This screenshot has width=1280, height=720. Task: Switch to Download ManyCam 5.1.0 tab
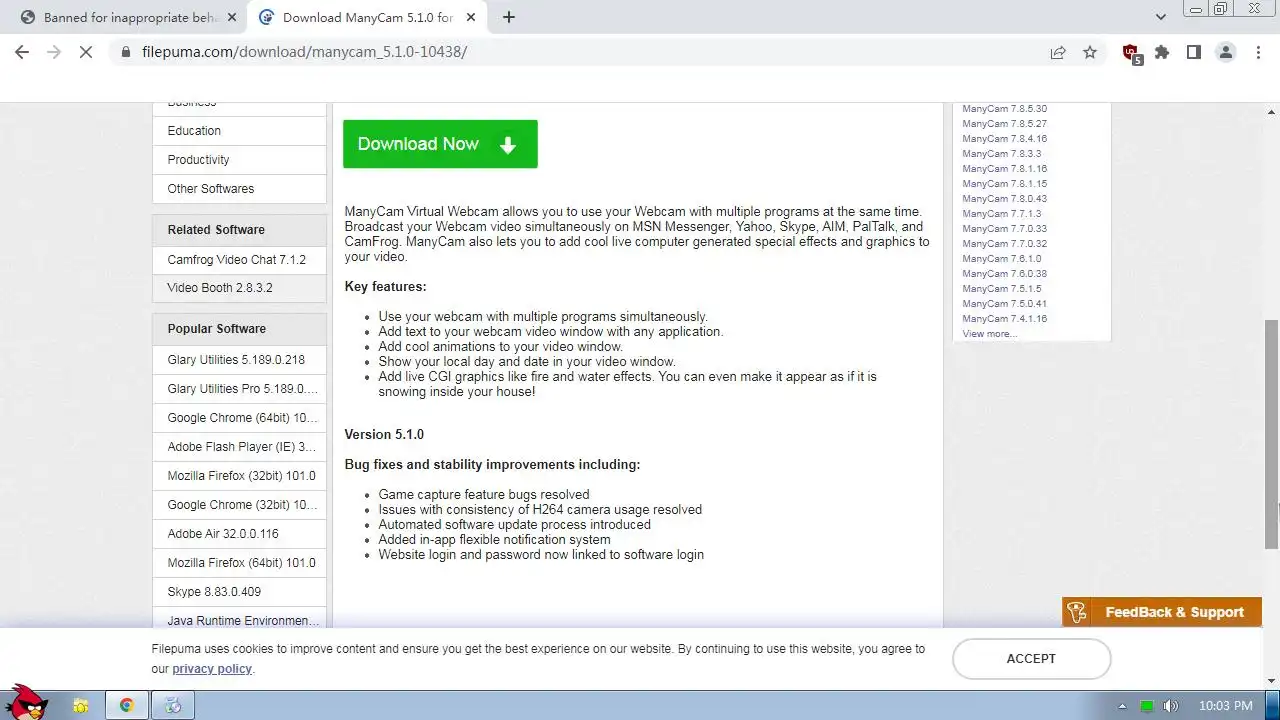pyautogui.click(x=365, y=17)
